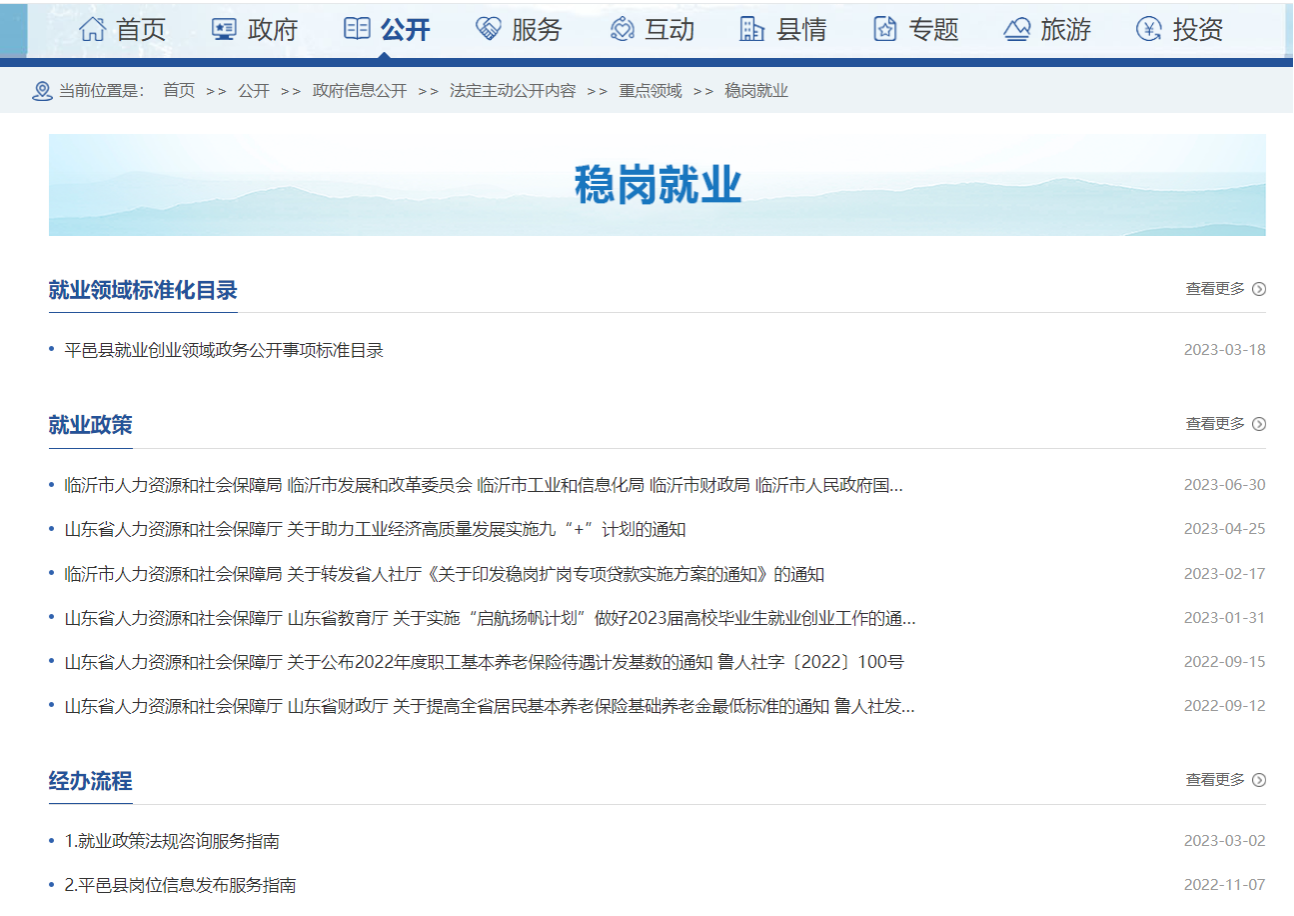Click the arrow icon next to 就业领域标准化目录 查看更多

click(1259, 289)
